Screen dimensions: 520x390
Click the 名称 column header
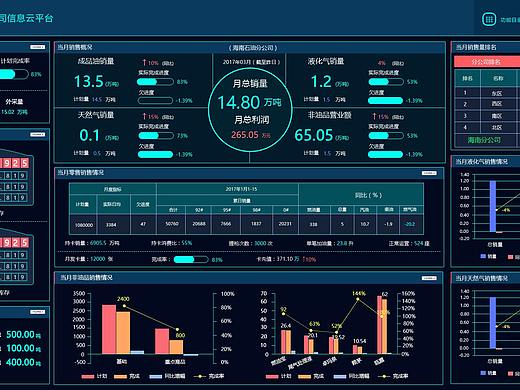pyautogui.click(x=498, y=79)
